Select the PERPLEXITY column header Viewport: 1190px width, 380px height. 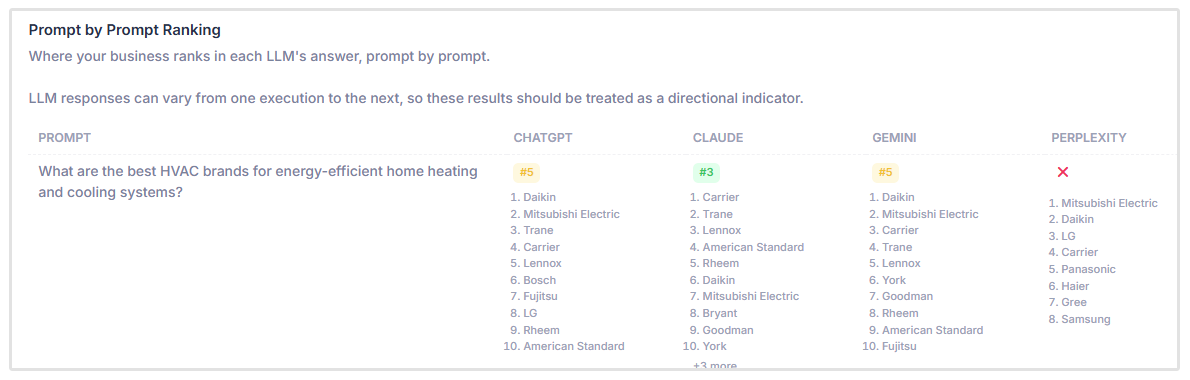pos(1088,138)
